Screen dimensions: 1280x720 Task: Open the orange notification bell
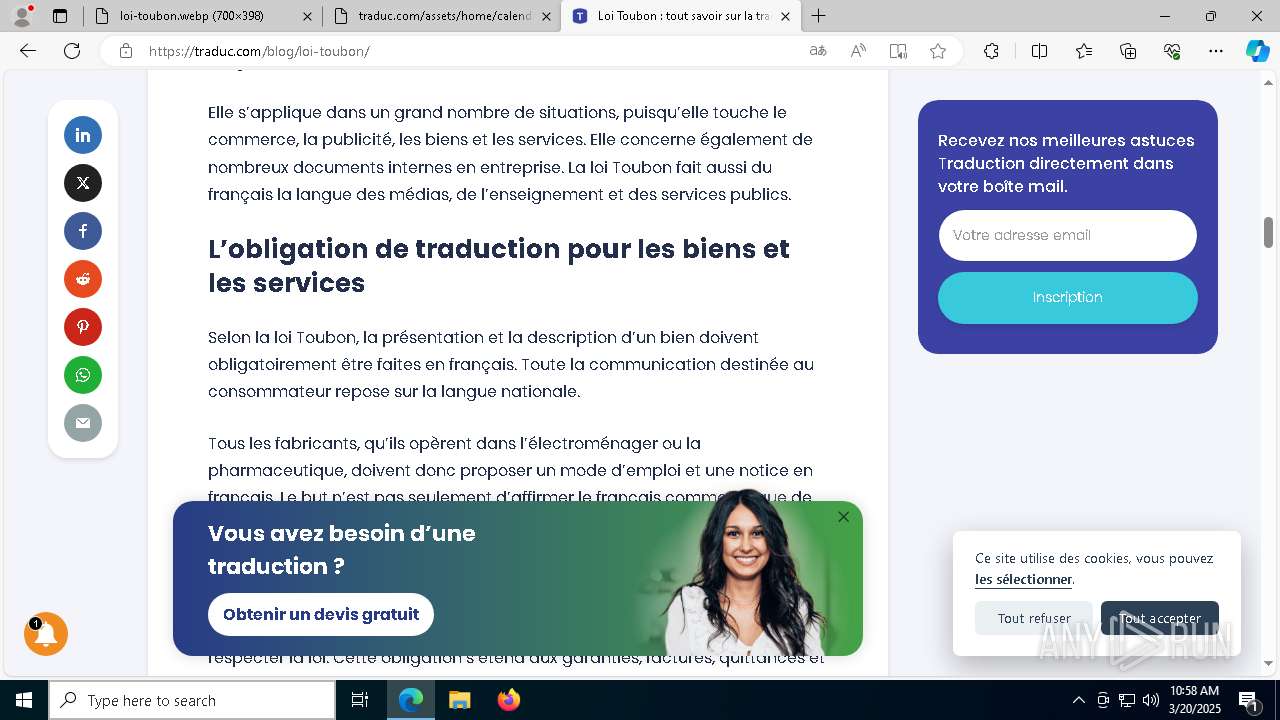(46, 634)
